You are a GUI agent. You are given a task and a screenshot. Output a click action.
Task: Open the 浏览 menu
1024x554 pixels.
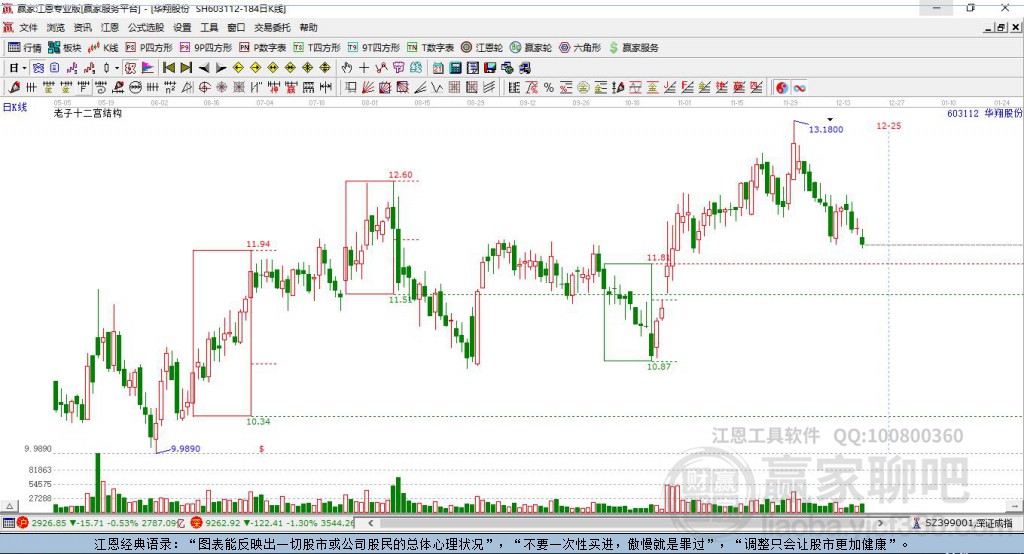[56, 27]
